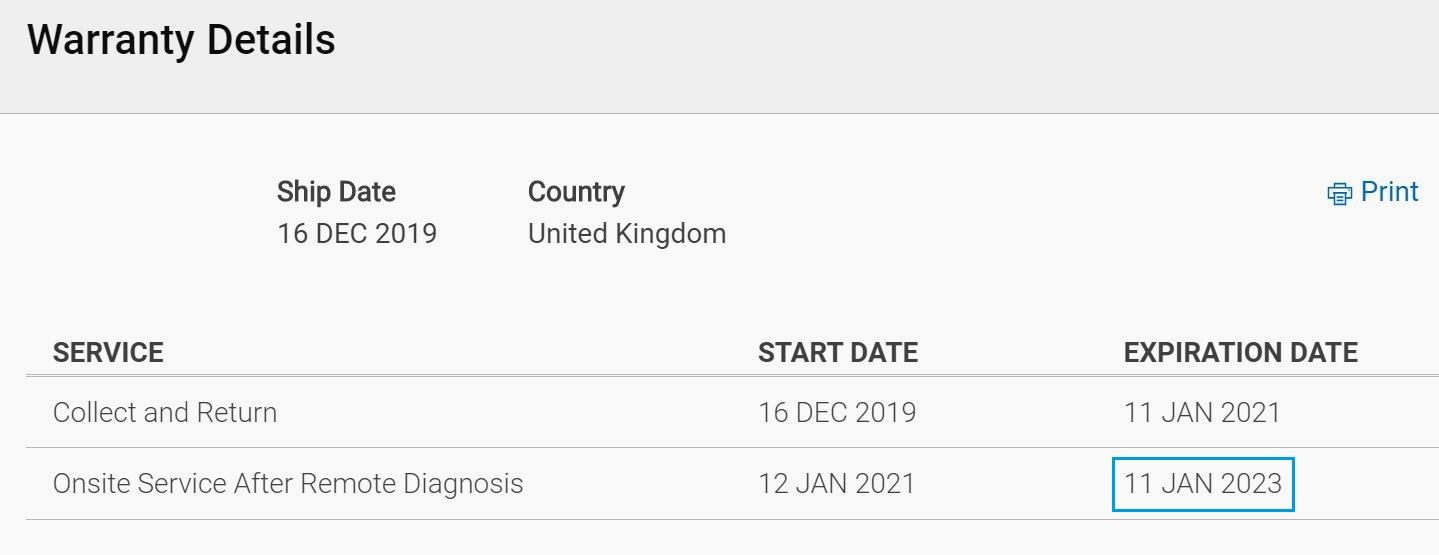Select the highlighted 11 JAN 2023 expiration date
This screenshot has height=555, width=1439.
pos(1203,484)
